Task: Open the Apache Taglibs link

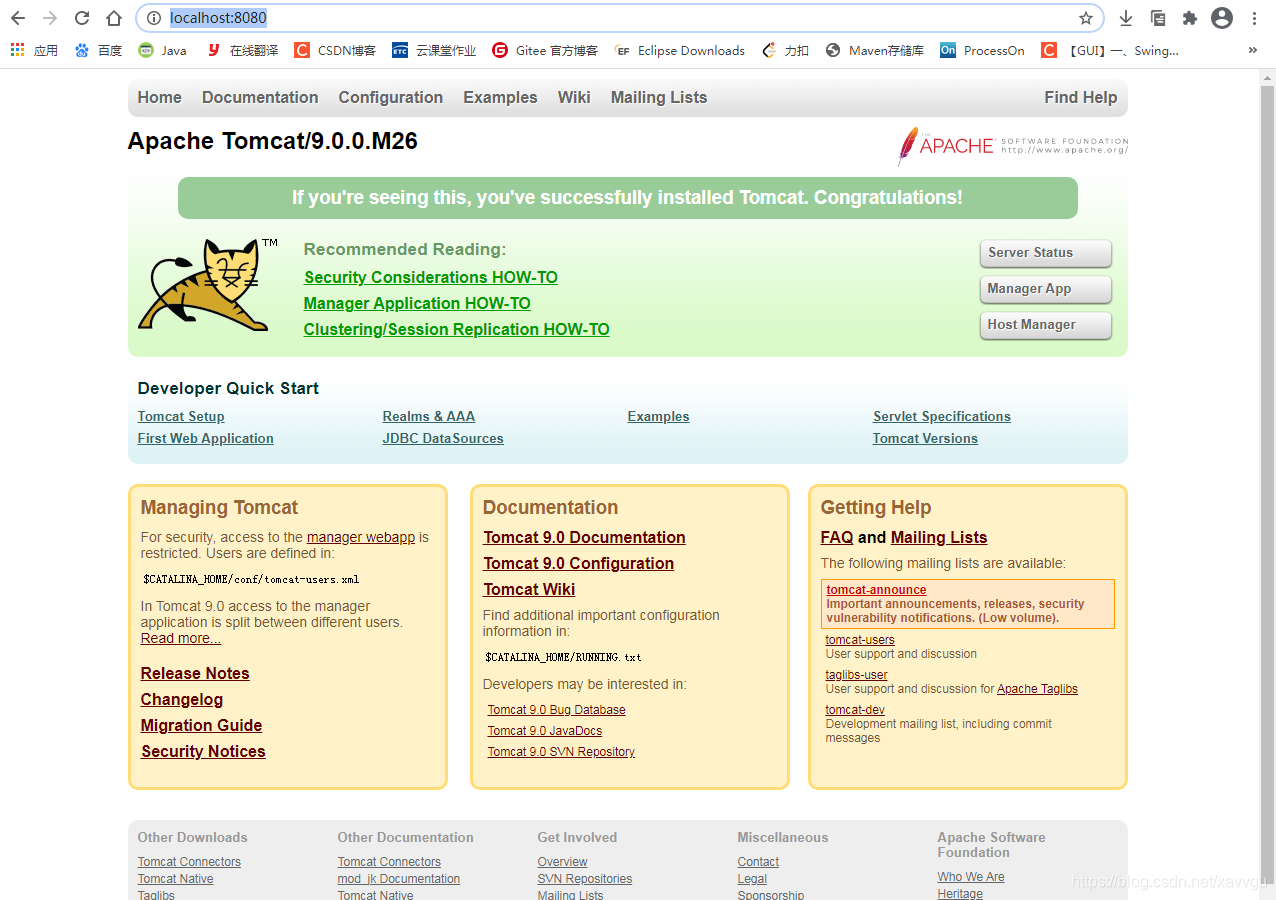Action: [x=1037, y=689]
